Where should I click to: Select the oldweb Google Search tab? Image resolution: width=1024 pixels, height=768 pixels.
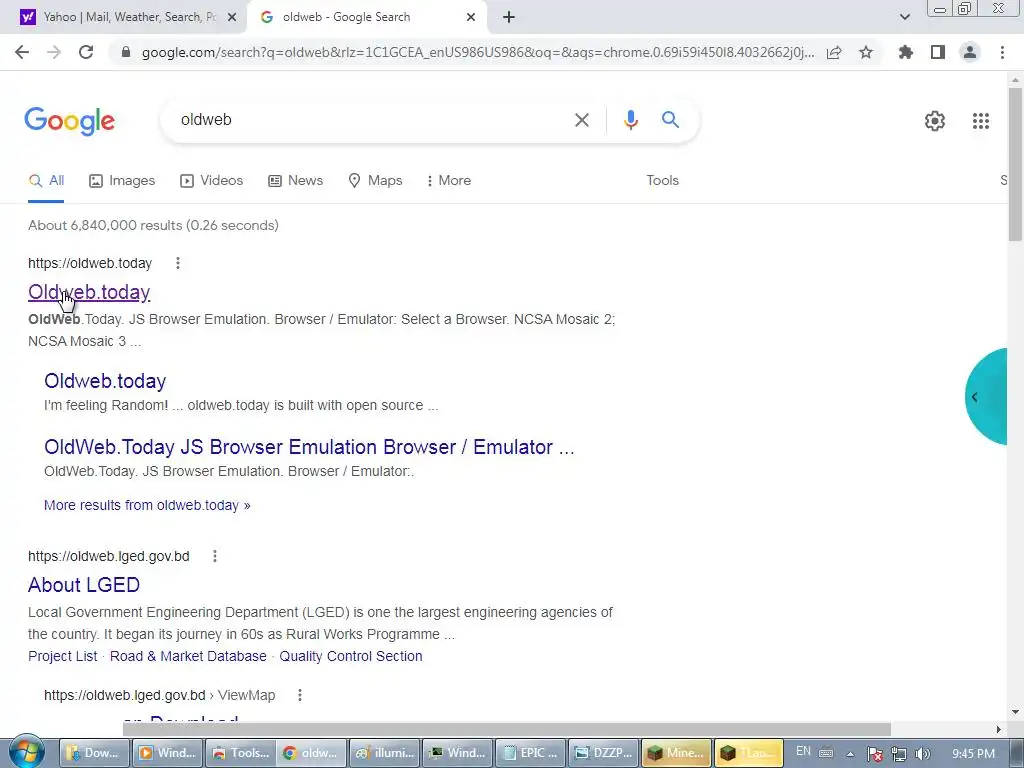pos(366,18)
